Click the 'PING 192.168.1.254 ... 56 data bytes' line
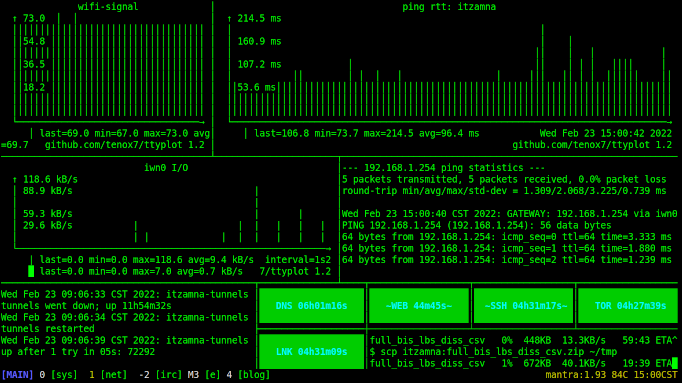Screen dimensions: 682x383 477,225
